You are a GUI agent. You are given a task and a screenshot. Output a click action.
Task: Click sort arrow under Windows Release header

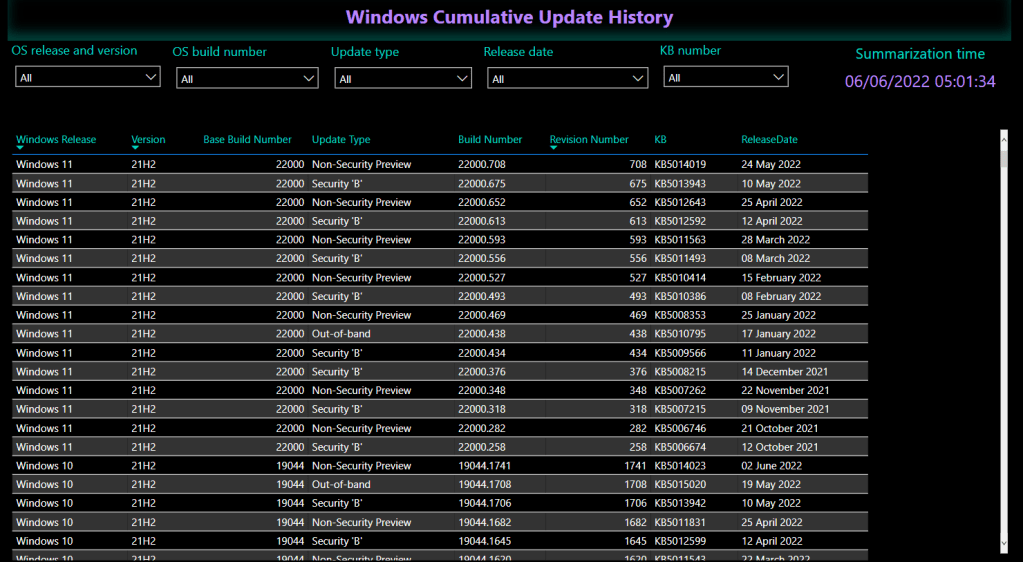tap(19, 148)
